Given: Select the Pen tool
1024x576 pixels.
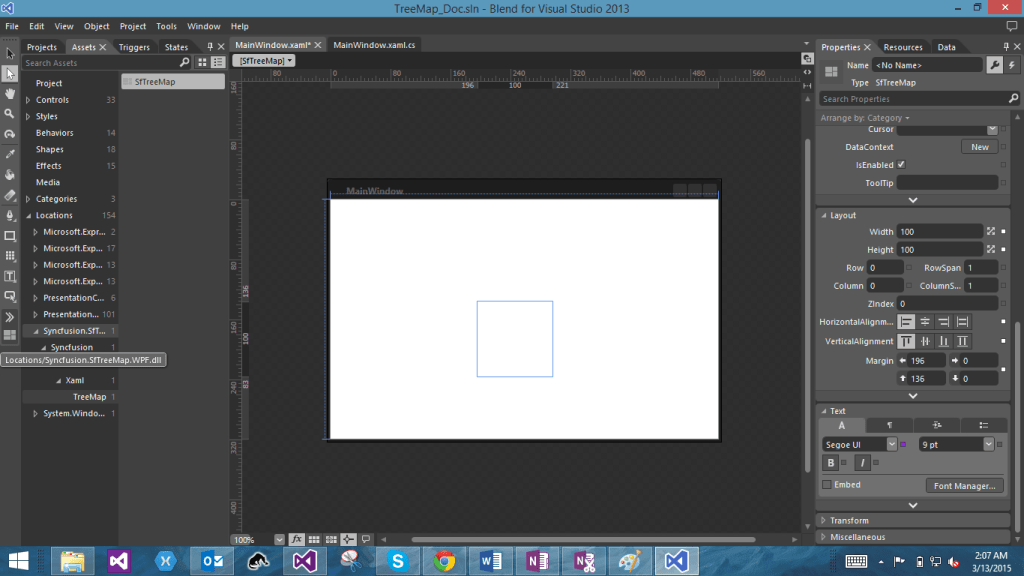Looking at the screenshot, I should pyautogui.click(x=10, y=216).
